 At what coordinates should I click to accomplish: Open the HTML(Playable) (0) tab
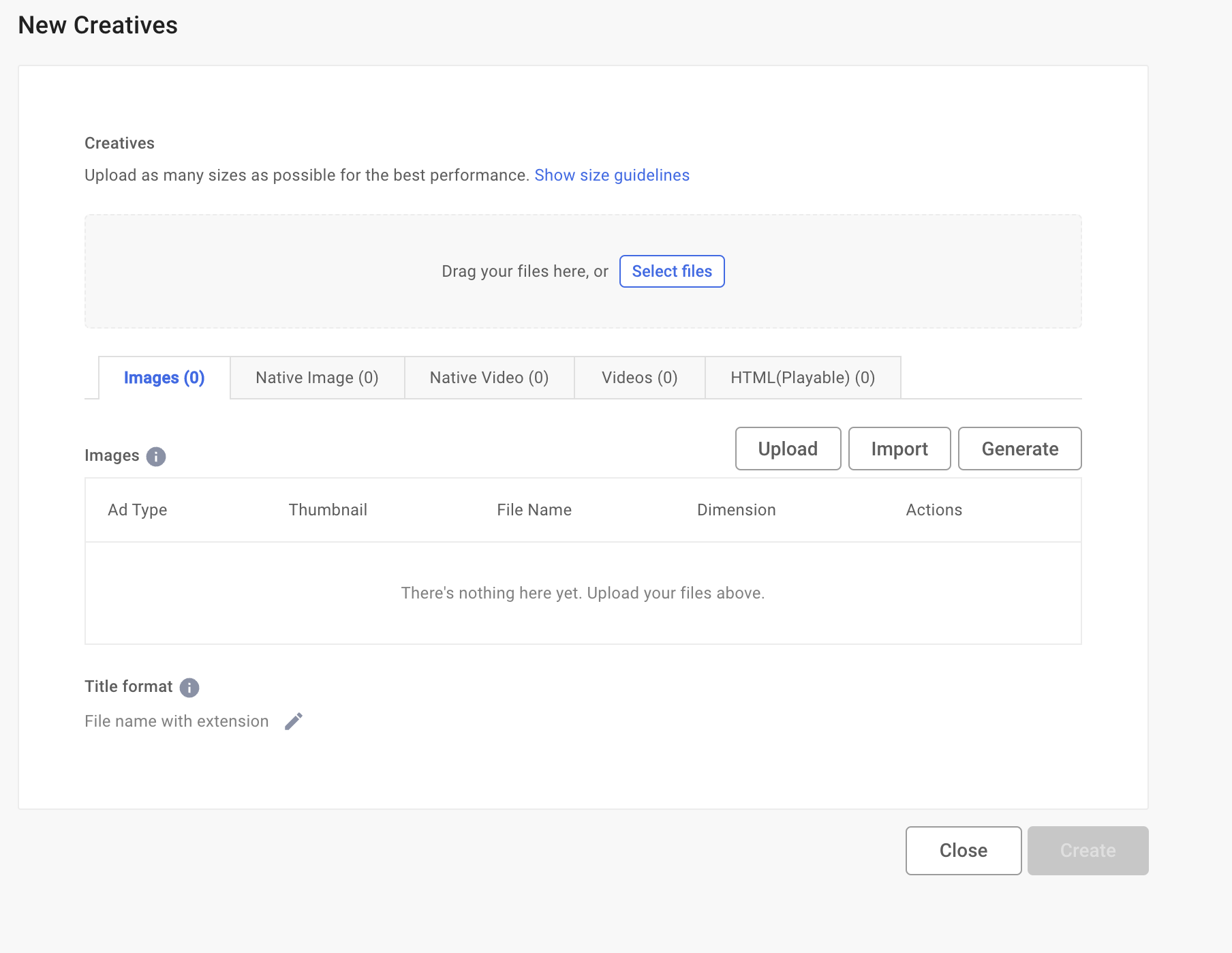click(x=803, y=378)
